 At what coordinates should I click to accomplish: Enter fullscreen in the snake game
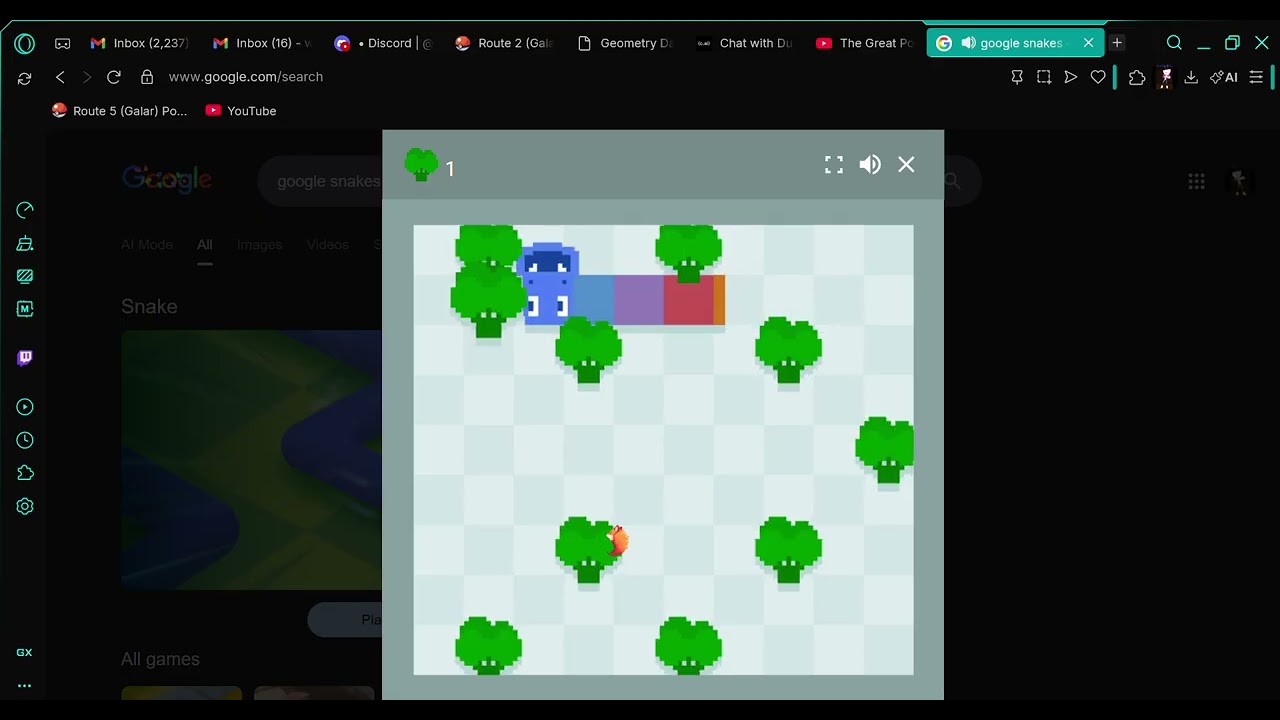coord(834,165)
